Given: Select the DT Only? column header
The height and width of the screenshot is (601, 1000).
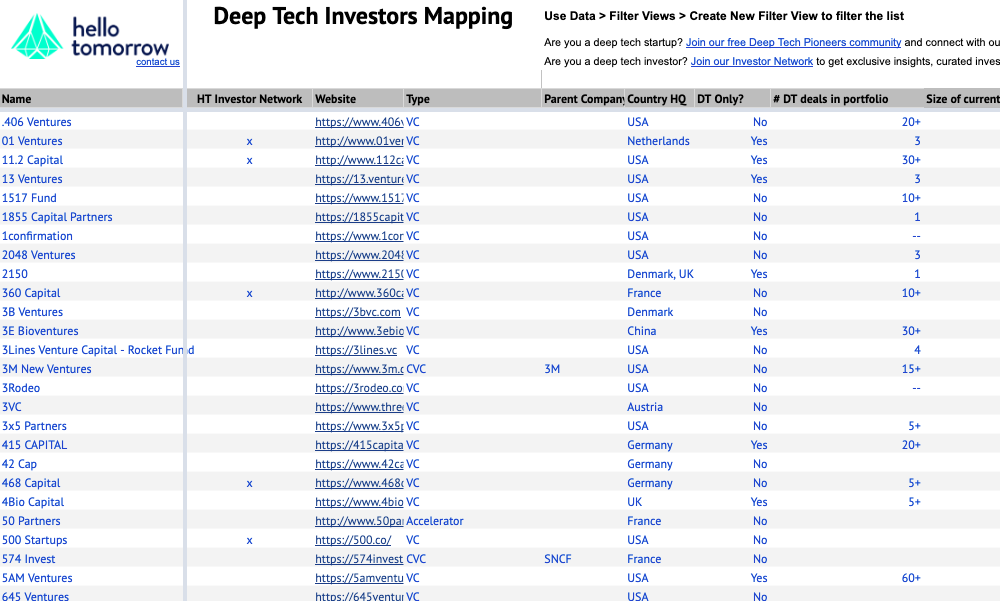Looking at the screenshot, I should tap(720, 99).
